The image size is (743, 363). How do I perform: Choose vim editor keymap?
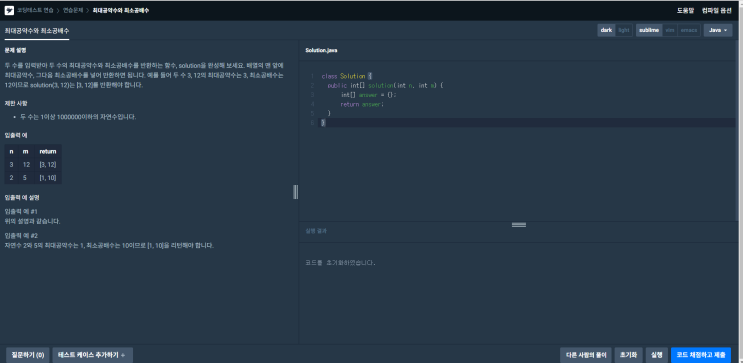pos(669,30)
